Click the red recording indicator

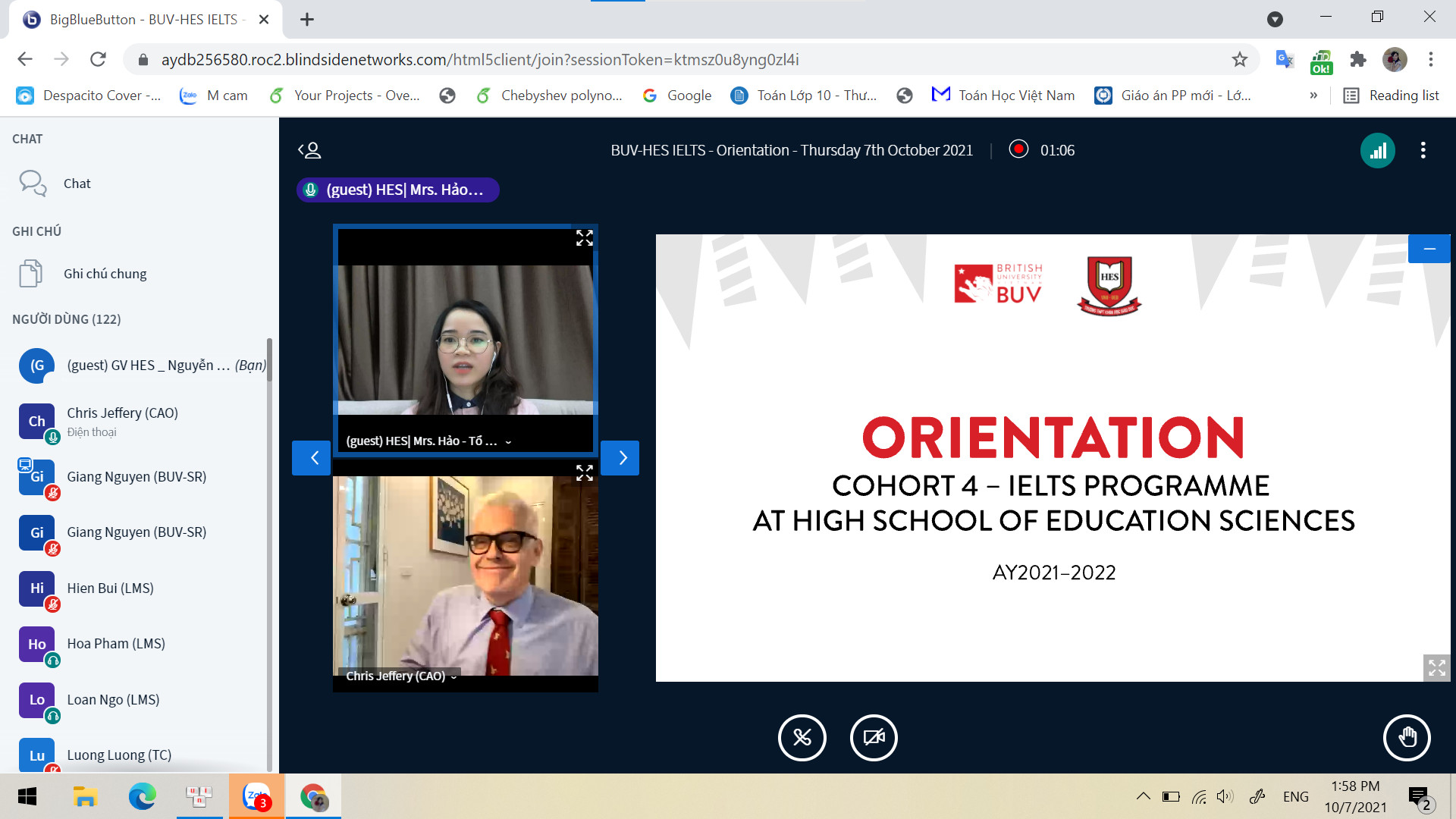click(1018, 149)
